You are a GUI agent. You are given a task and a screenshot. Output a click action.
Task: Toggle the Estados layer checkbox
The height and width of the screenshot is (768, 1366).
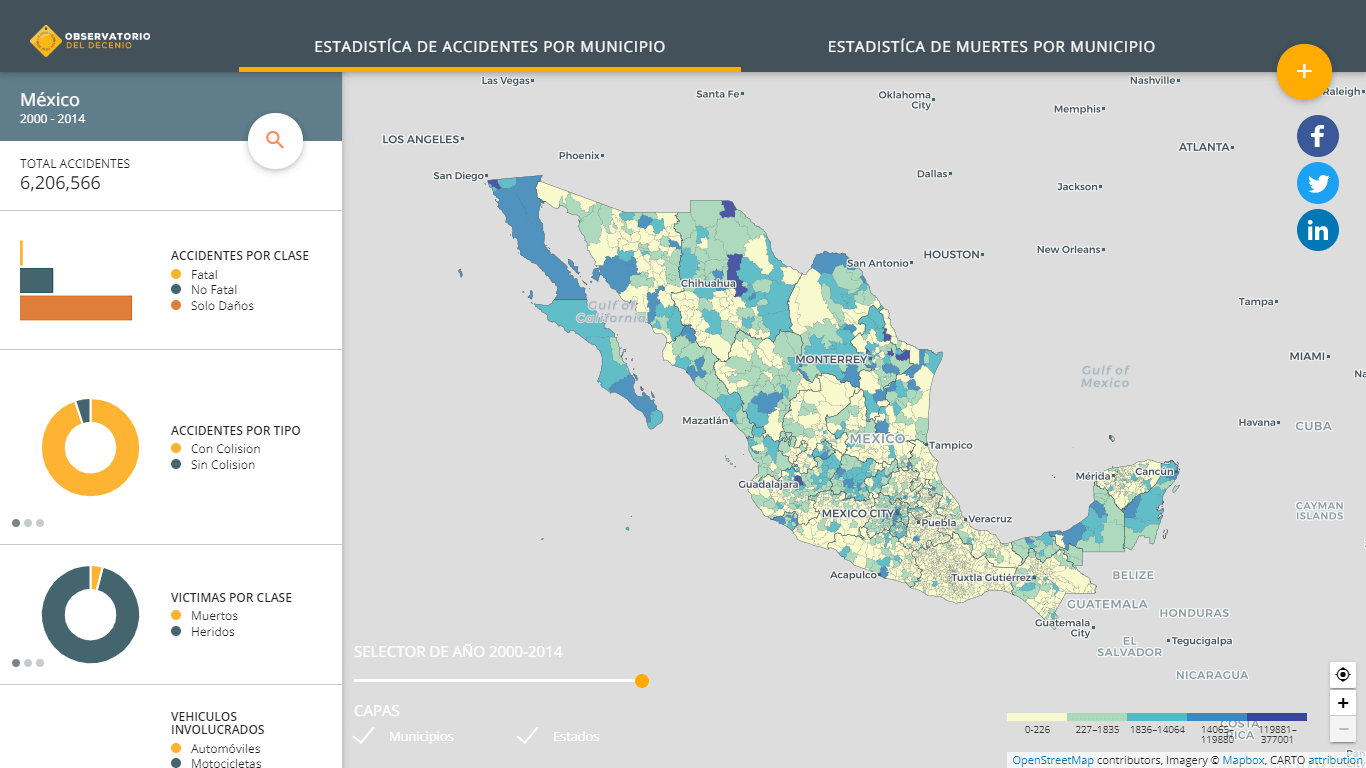click(x=528, y=736)
